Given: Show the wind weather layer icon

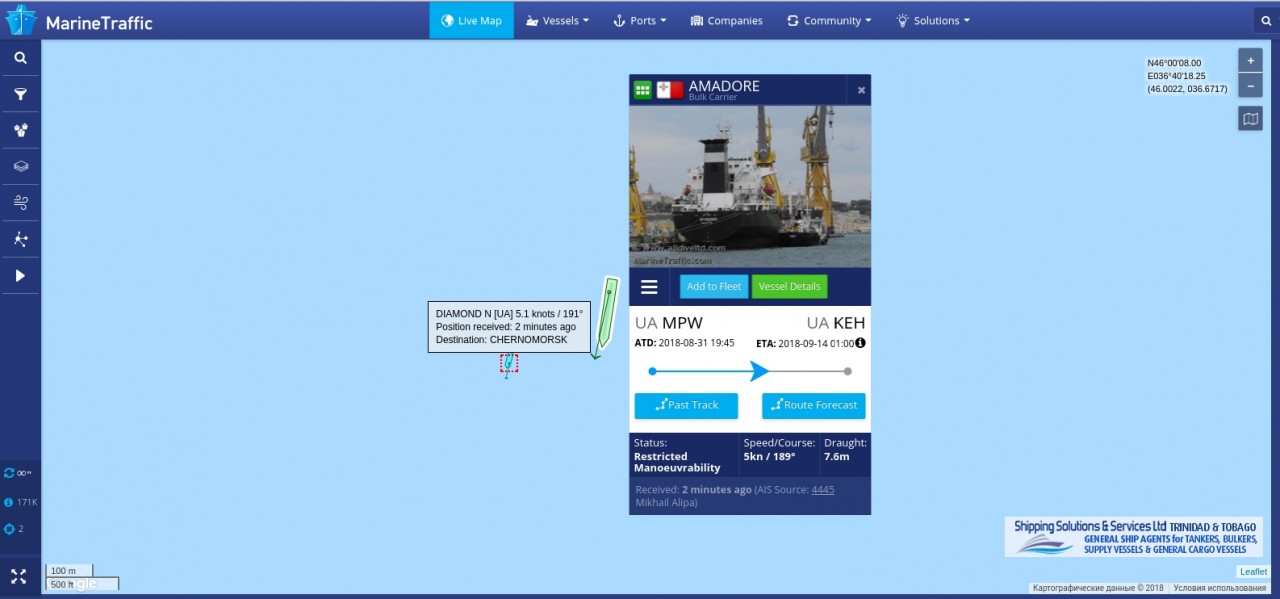Looking at the screenshot, I should coord(20,202).
